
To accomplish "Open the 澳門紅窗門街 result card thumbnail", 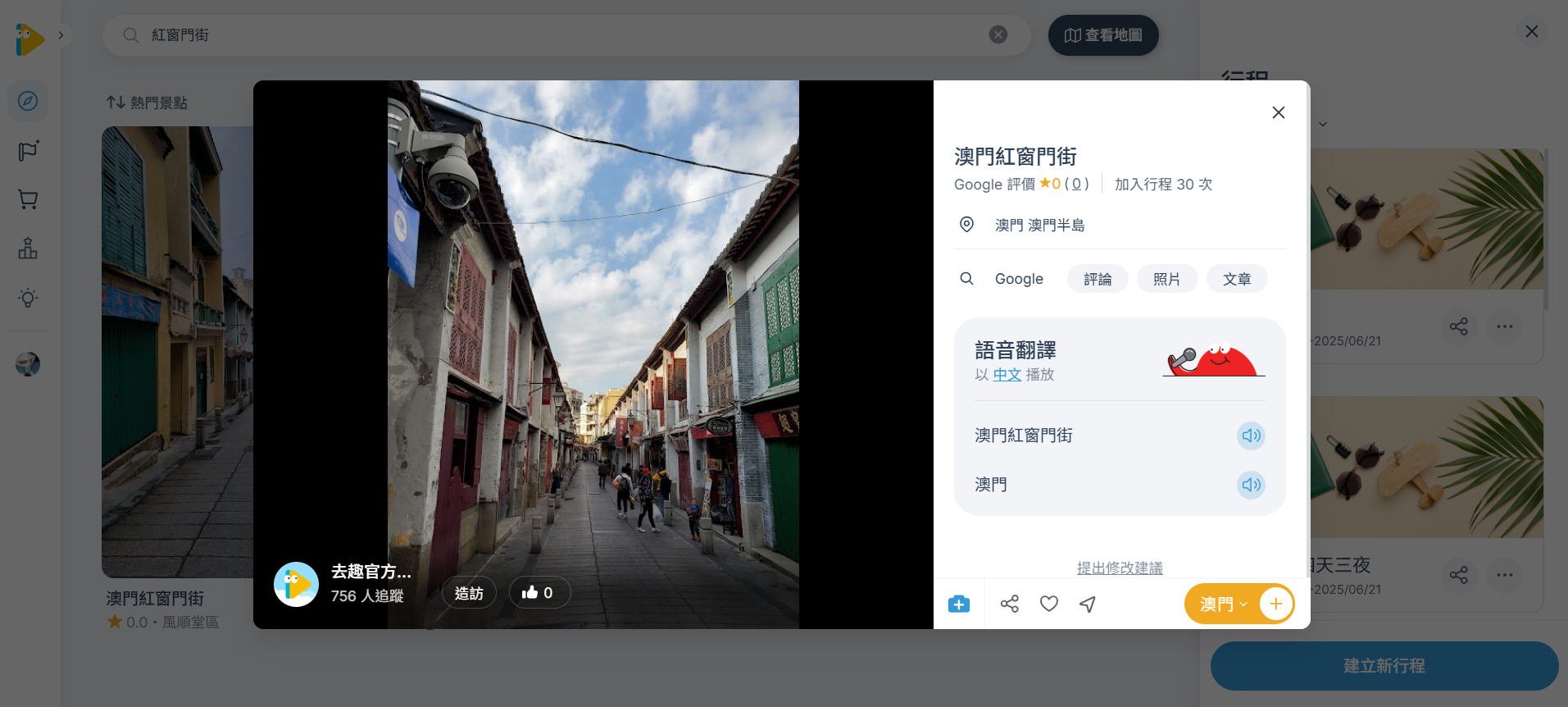I will pyautogui.click(x=177, y=352).
